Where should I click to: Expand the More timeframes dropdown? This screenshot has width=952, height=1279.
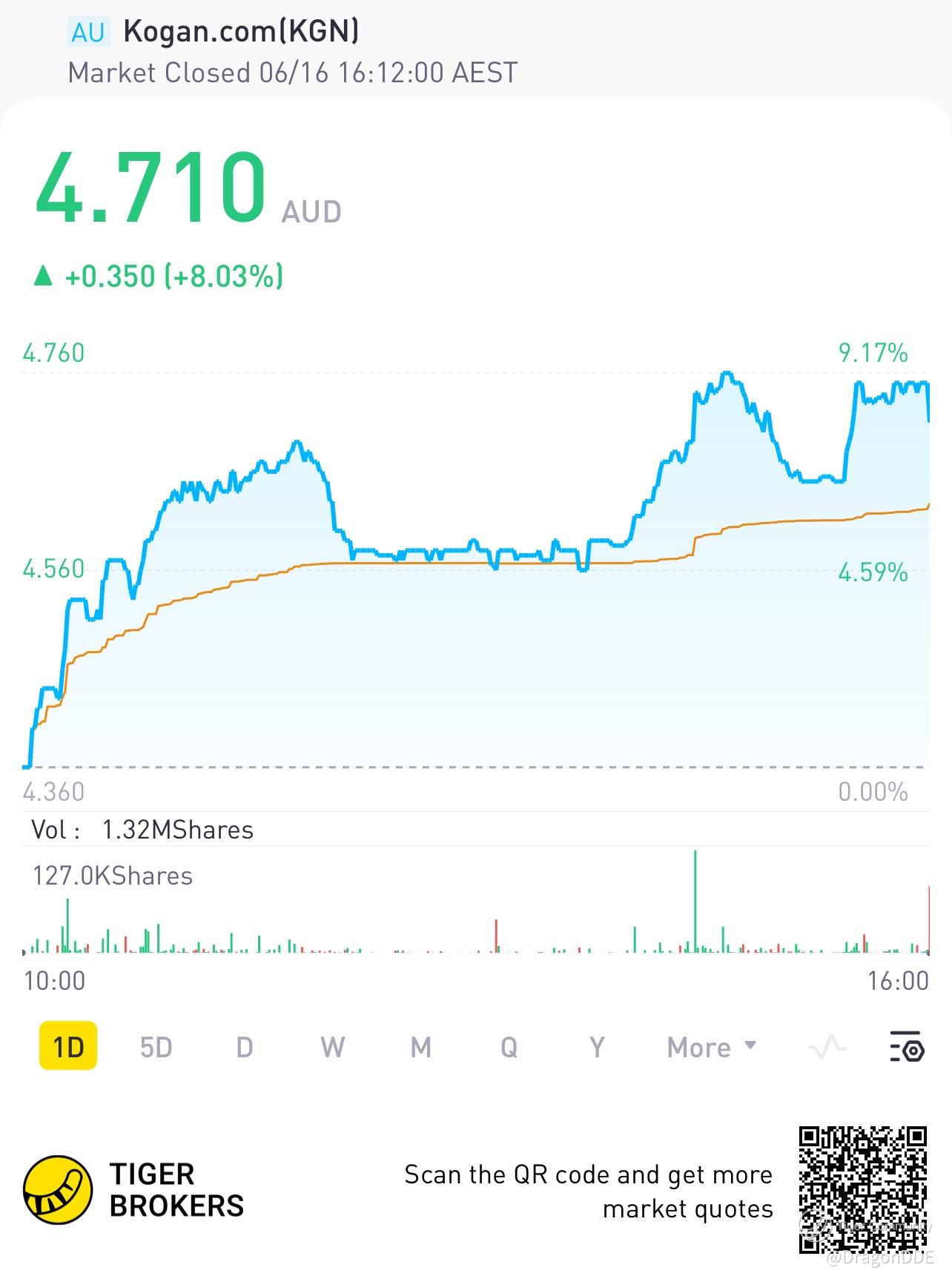point(711,1048)
